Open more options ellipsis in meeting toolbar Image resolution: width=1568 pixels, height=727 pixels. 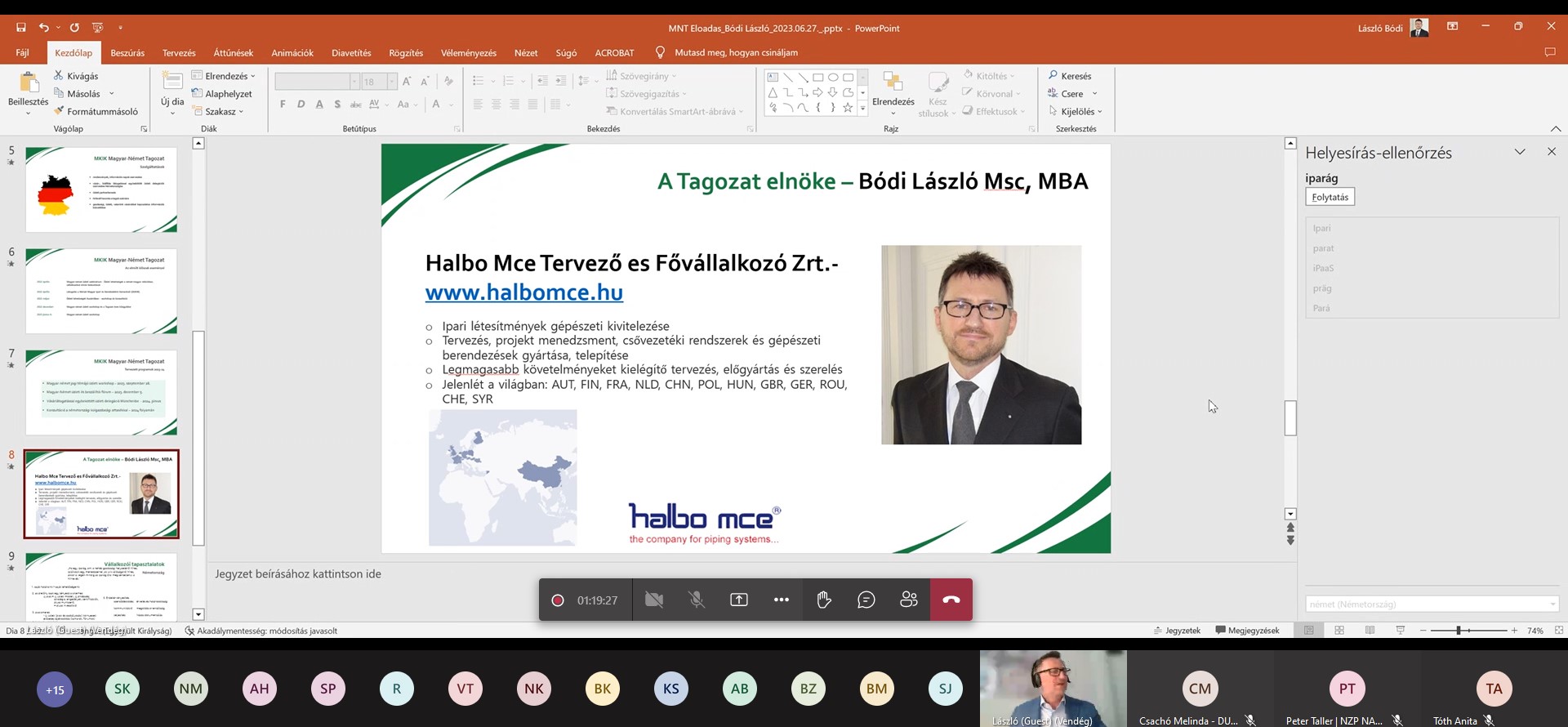tap(782, 600)
